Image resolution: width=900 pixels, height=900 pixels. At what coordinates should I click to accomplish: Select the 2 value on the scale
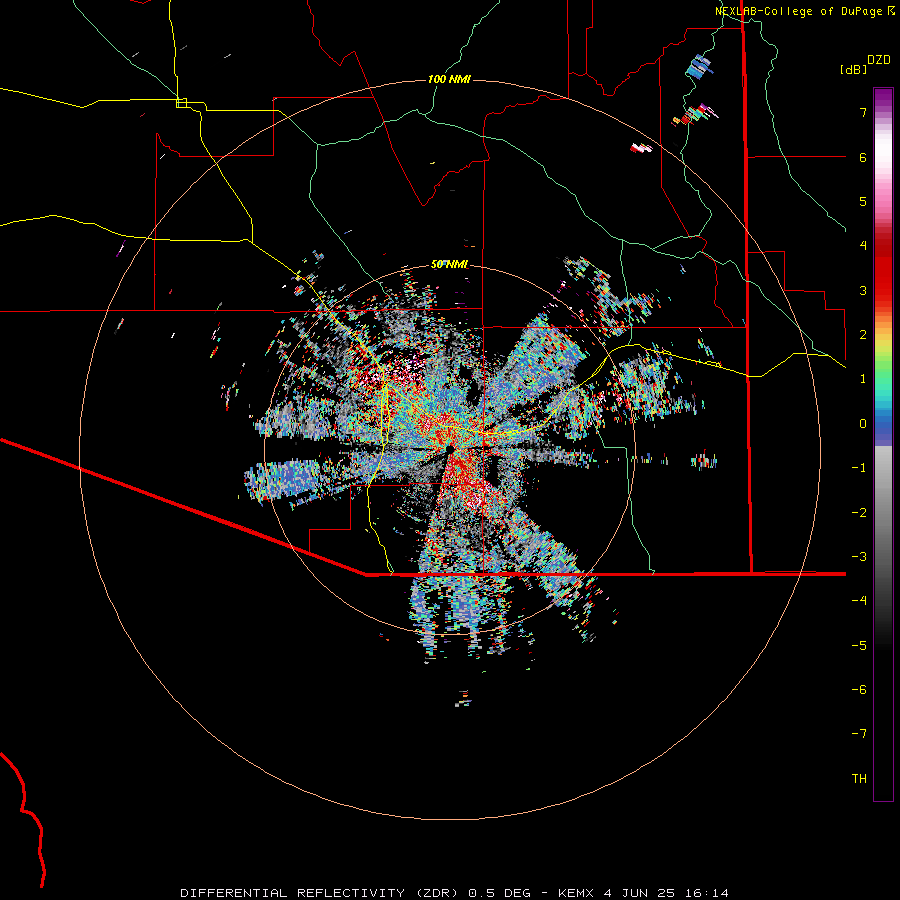tap(863, 335)
